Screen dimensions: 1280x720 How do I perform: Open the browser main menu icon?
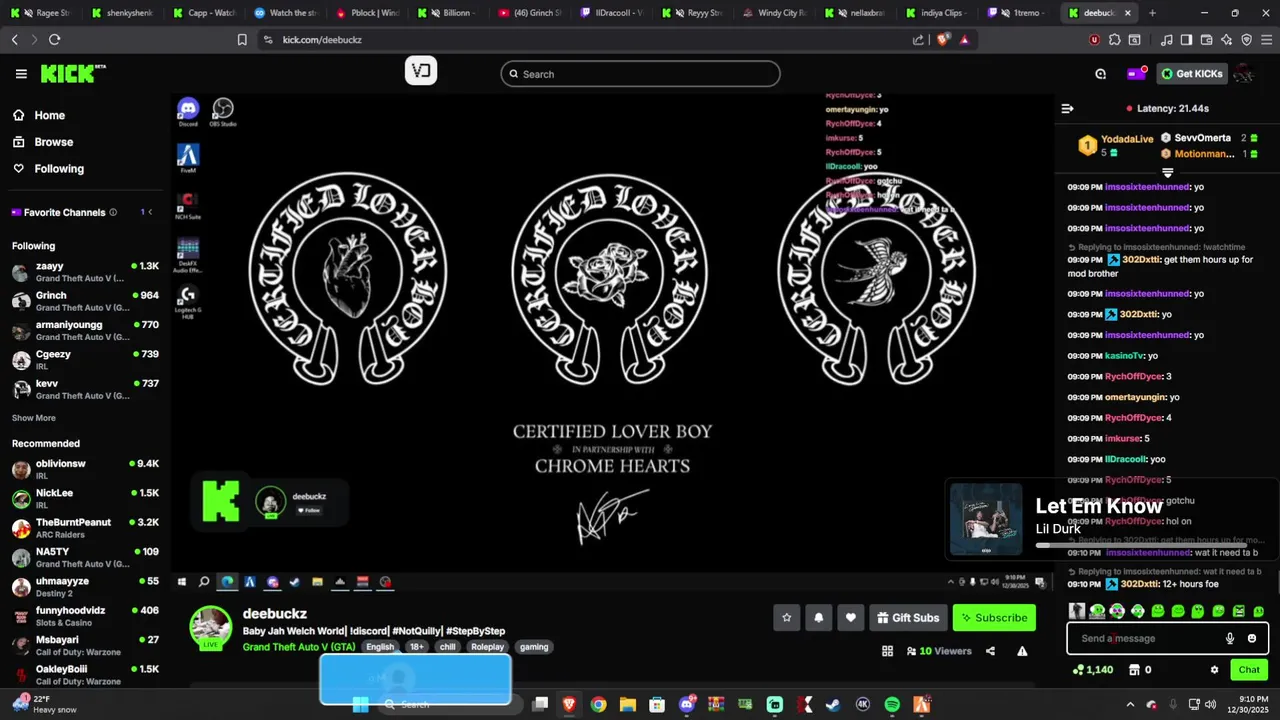click(1266, 39)
